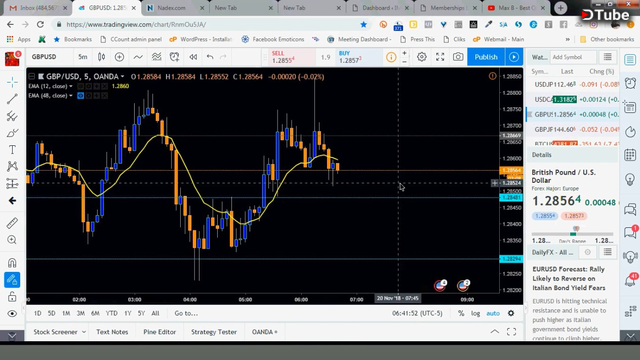Toggle percent scale
The height and width of the screenshot is (360, 640).
pos(461,313)
